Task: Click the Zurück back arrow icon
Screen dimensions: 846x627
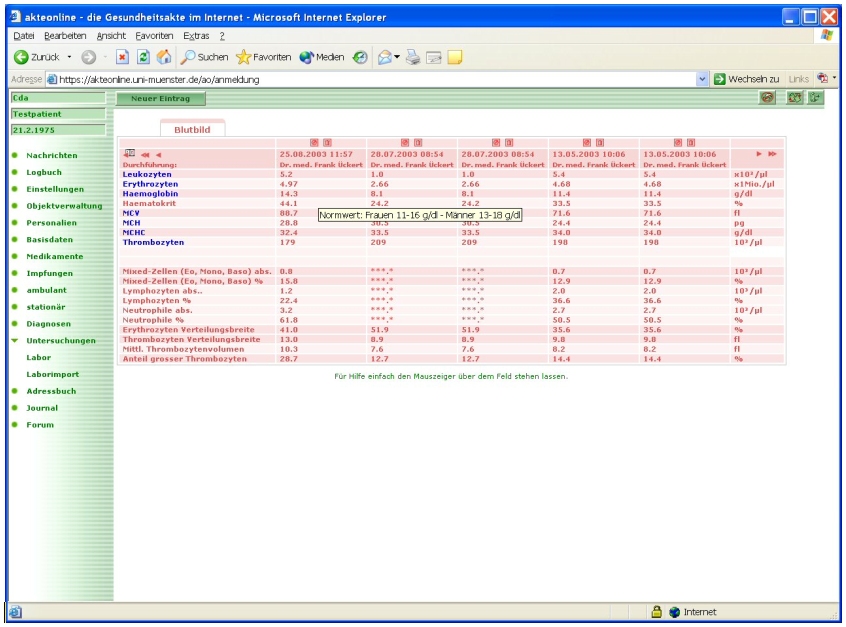Action: [x=21, y=57]
